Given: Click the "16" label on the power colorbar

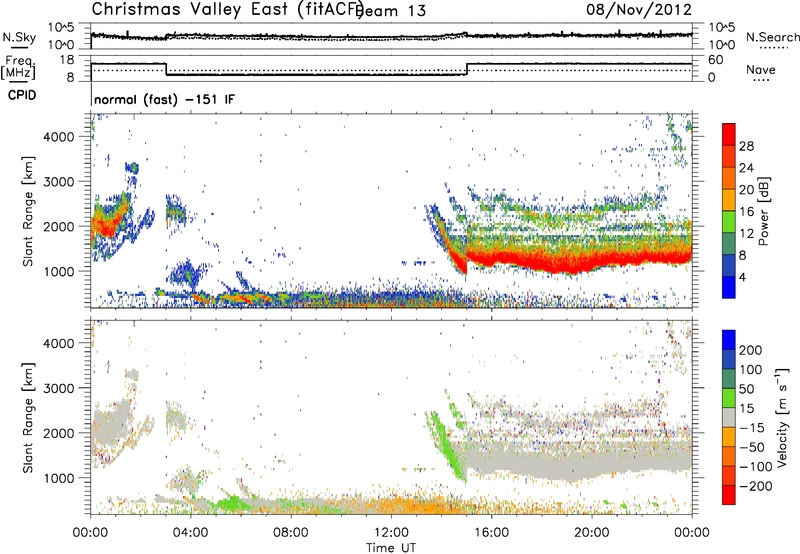Looking at the screenshot, I should click(x=746, y=212).
